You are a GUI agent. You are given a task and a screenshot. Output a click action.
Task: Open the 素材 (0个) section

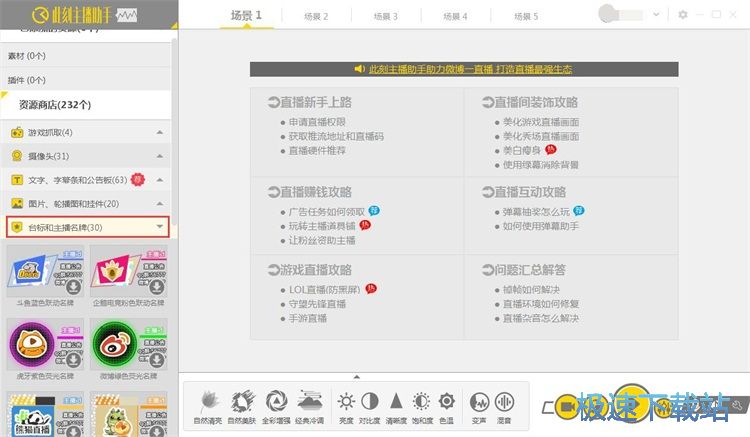tap(86, 56)
